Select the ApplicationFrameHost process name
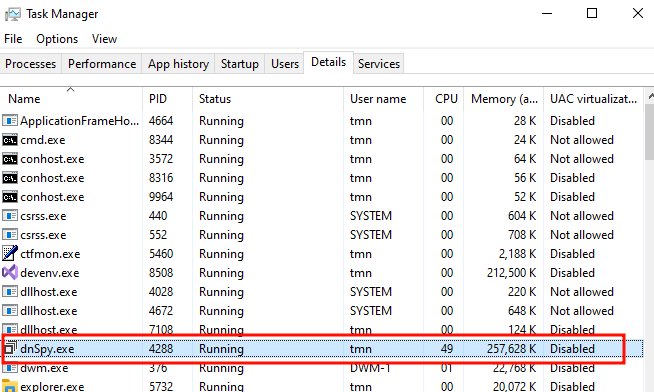Screen dimensions: 654x392 79,121
